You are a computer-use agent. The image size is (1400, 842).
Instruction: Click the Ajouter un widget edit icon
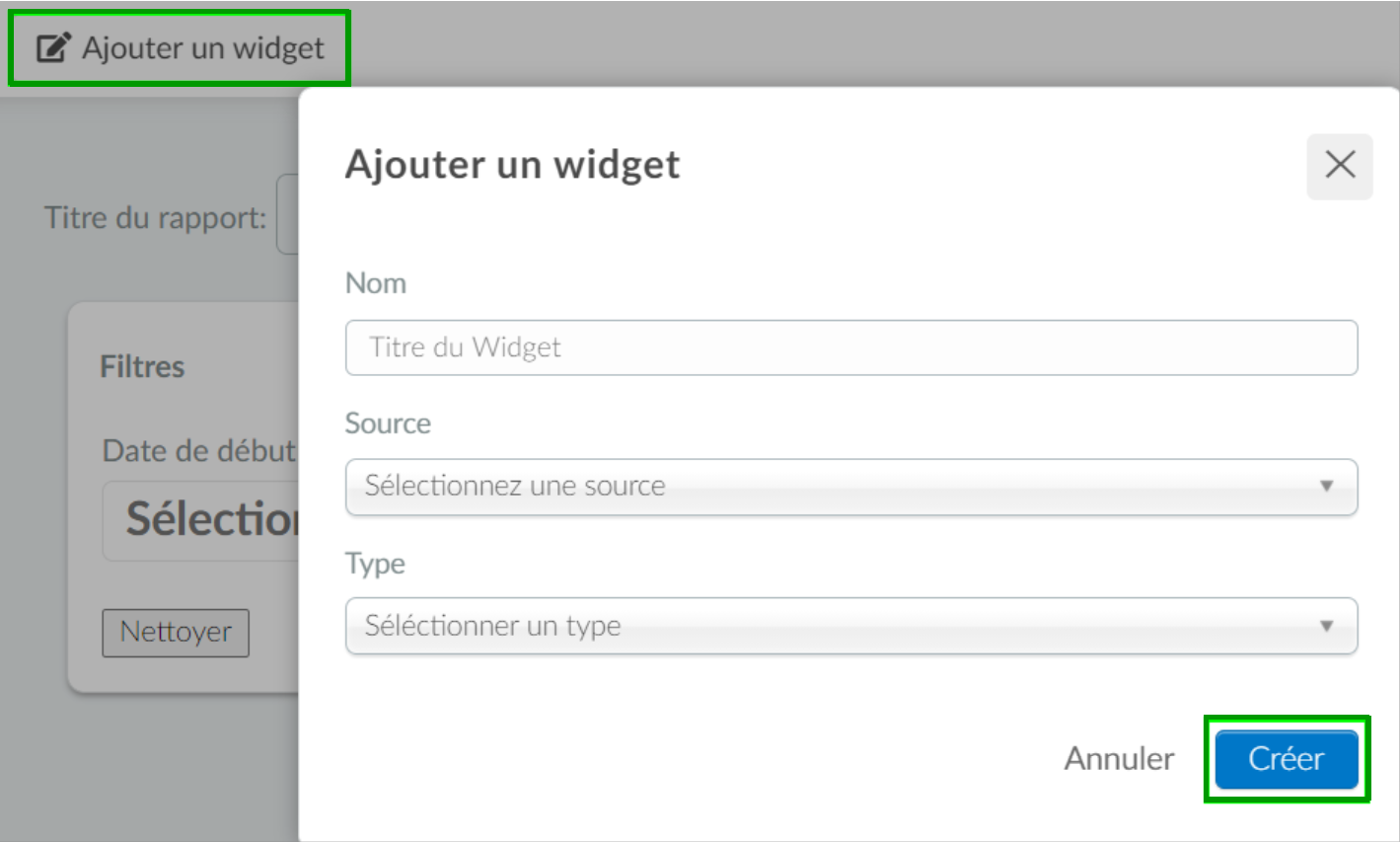[x=53, y=47]
